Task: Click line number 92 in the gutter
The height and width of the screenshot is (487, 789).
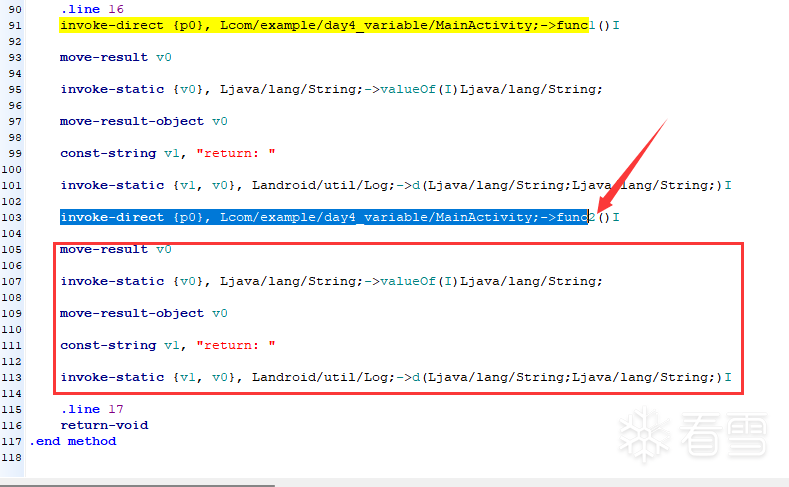Action: click(15, 41)
